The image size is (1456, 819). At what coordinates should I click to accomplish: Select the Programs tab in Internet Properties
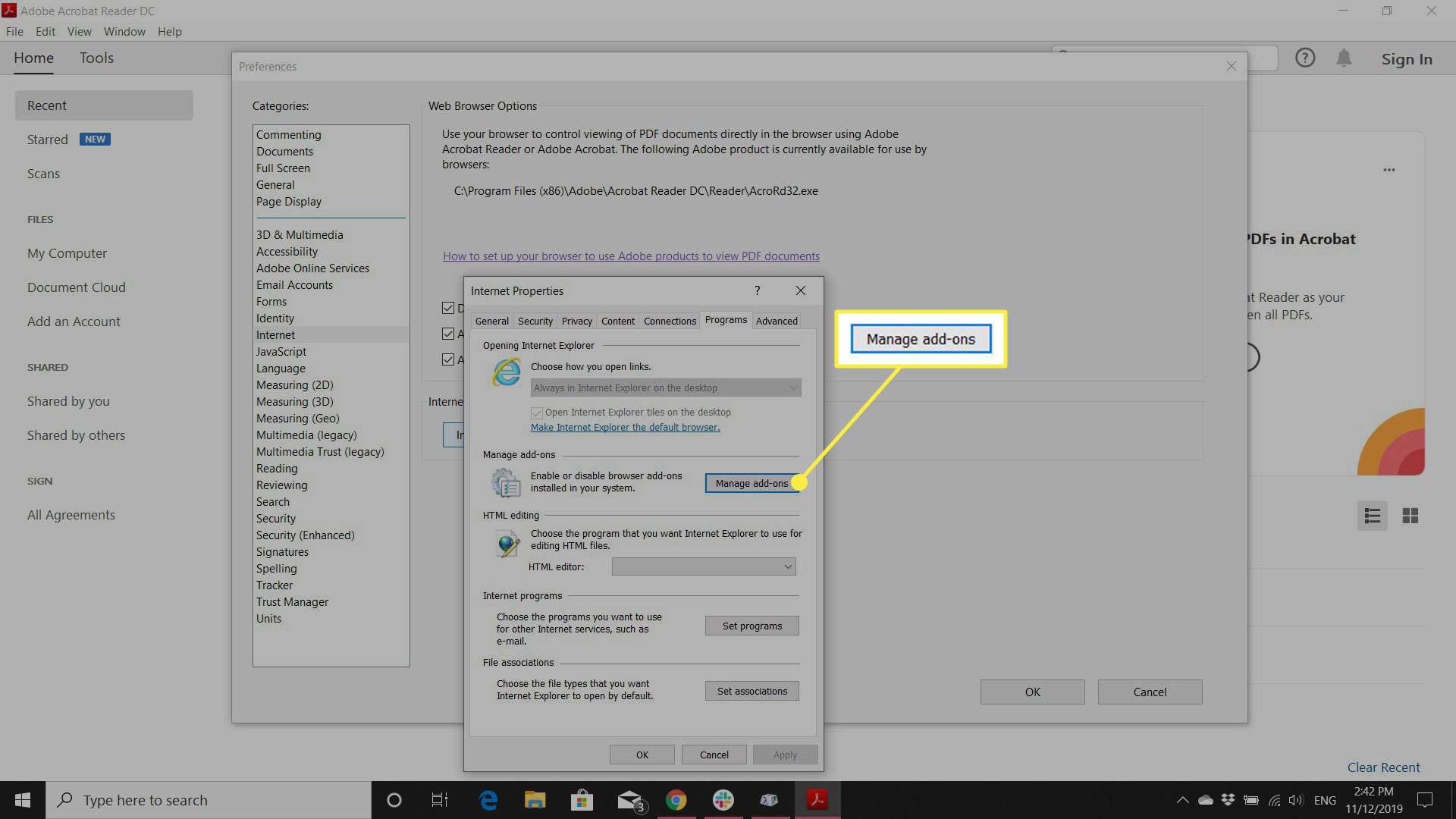click(725, 320)
